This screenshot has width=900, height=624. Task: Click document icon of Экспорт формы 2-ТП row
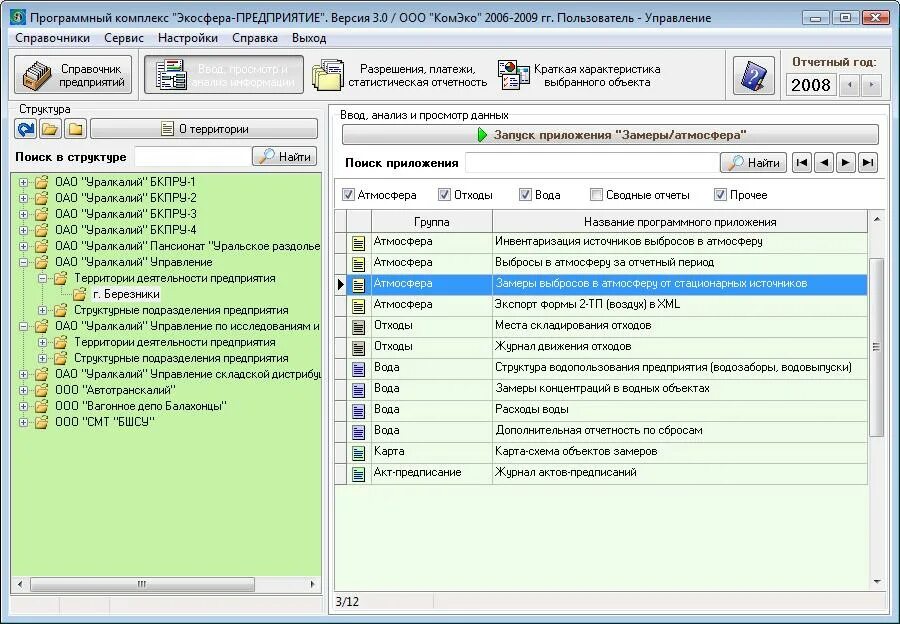359,306
